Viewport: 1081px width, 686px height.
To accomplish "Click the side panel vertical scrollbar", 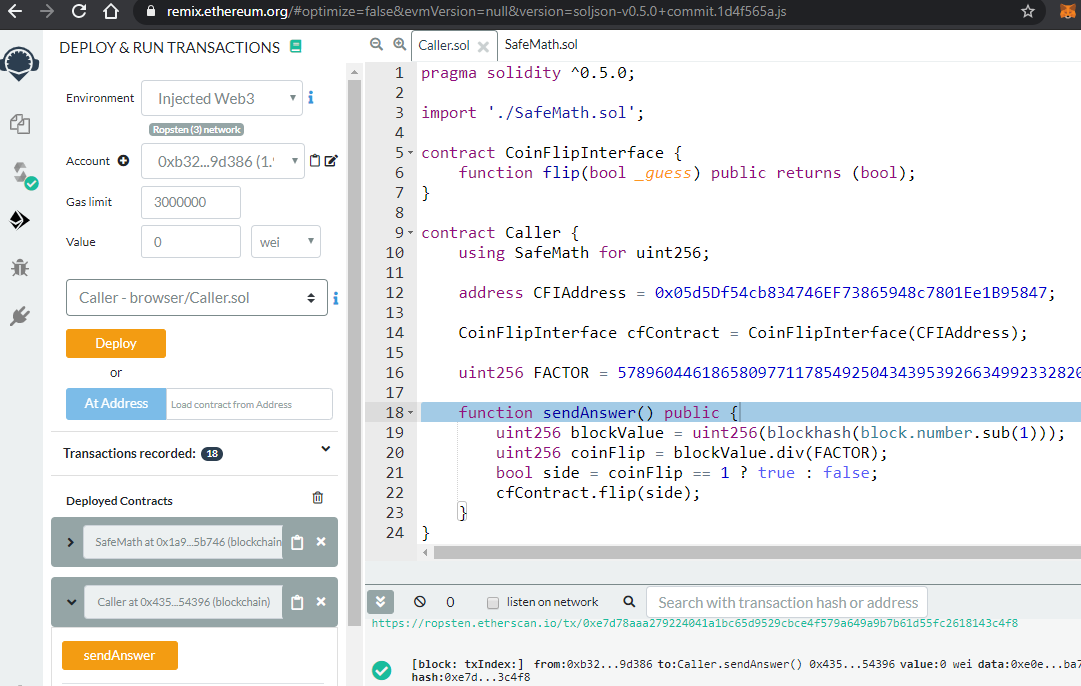I will pos(354,353).
